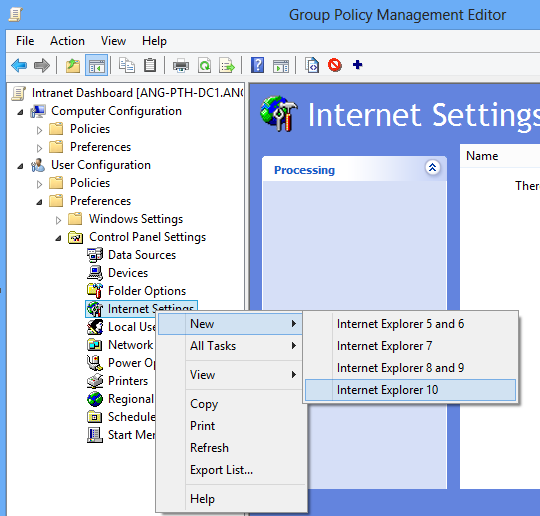Select the Internet Settings tree item
Screen dimensions: 540x516
(141, 309)
